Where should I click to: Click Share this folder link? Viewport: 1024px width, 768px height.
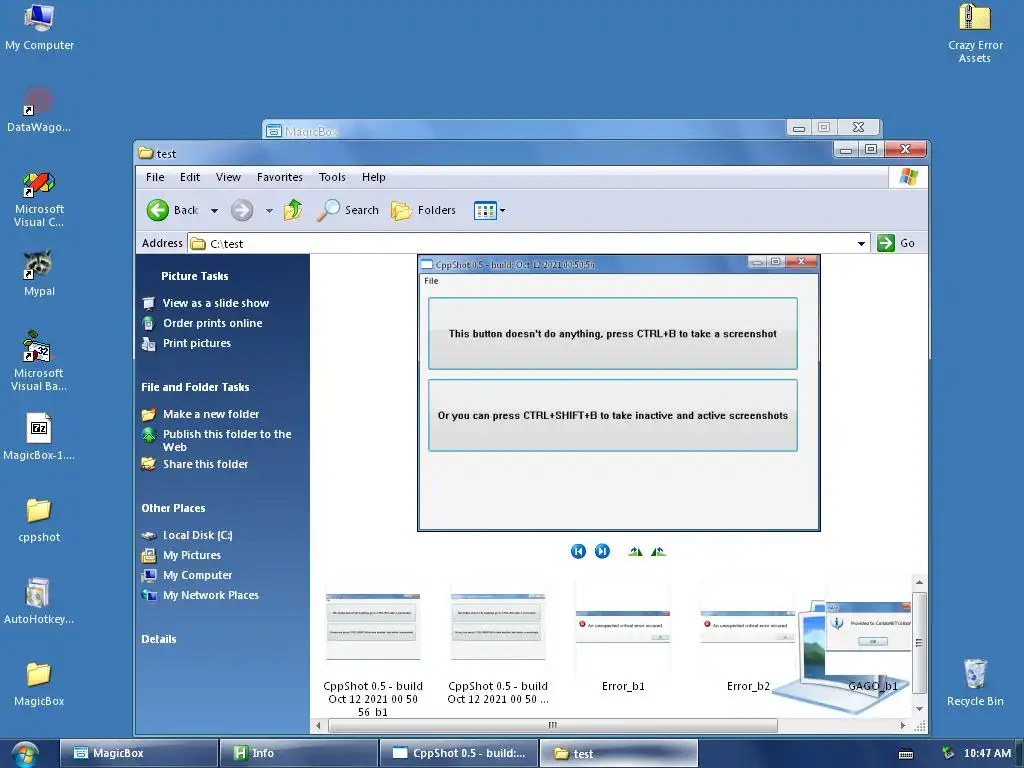(x=205, y=464)
